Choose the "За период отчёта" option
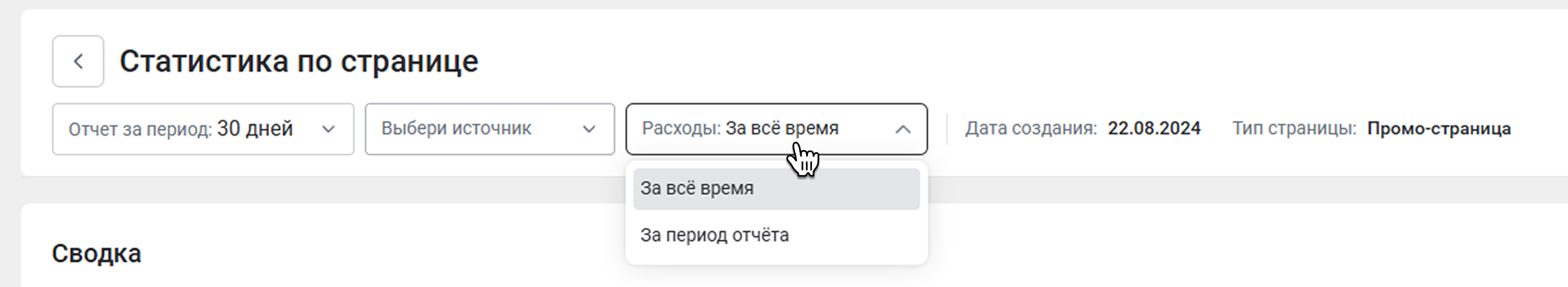1568x287 pixels. click(x=714, y=235)
